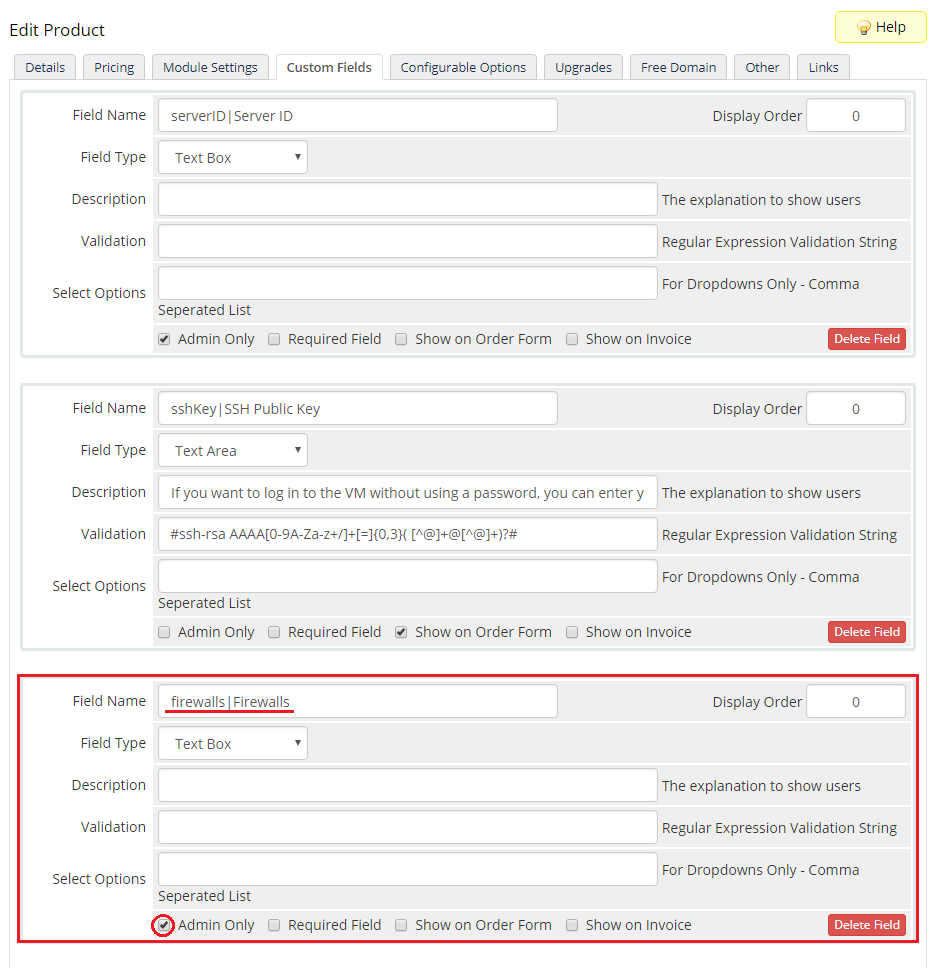The height and width of the screenshot is (968, 938).
Task: Click Select Options input of firewalls field
Action: point(408,869)
